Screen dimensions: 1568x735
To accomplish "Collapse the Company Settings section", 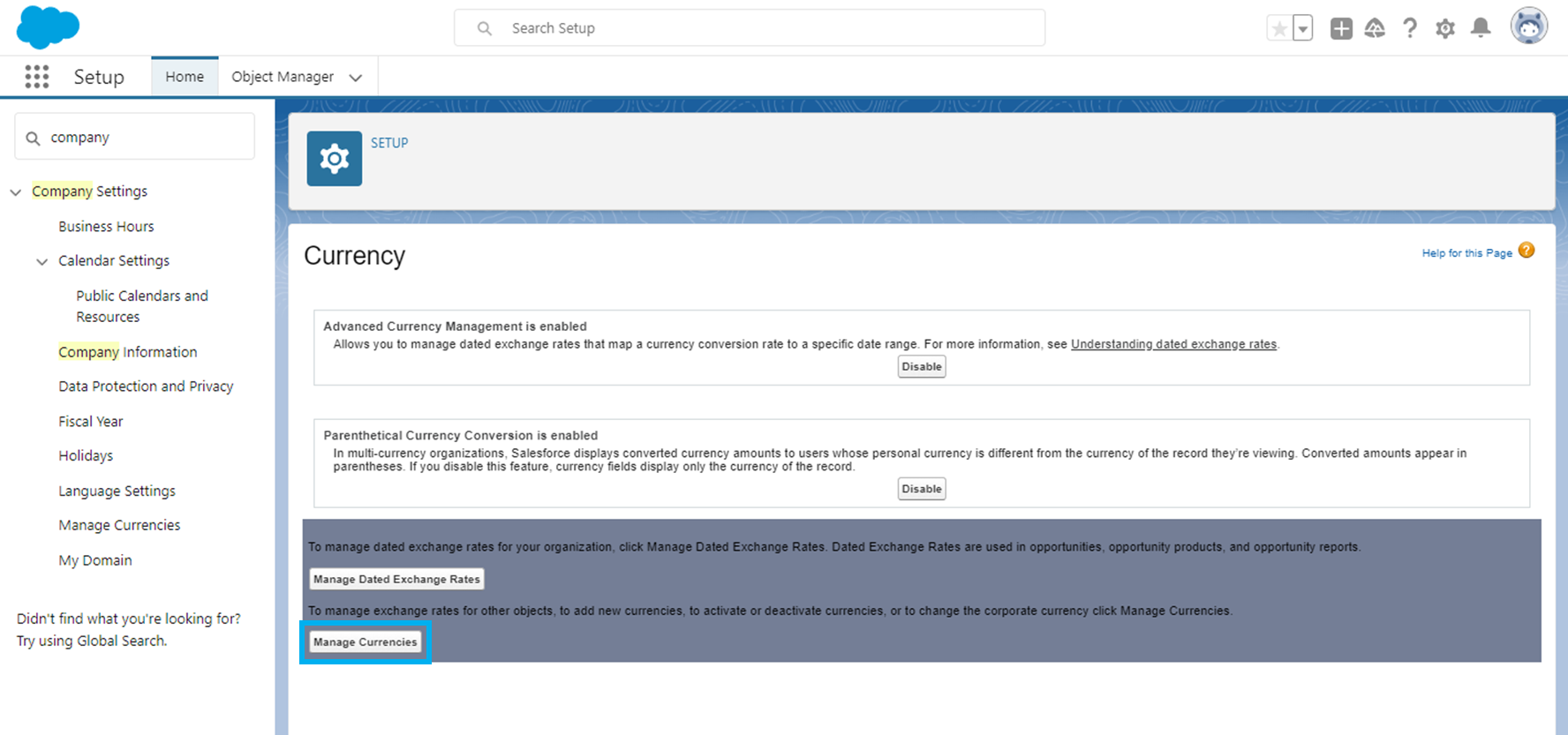I will tap(16, 192).
